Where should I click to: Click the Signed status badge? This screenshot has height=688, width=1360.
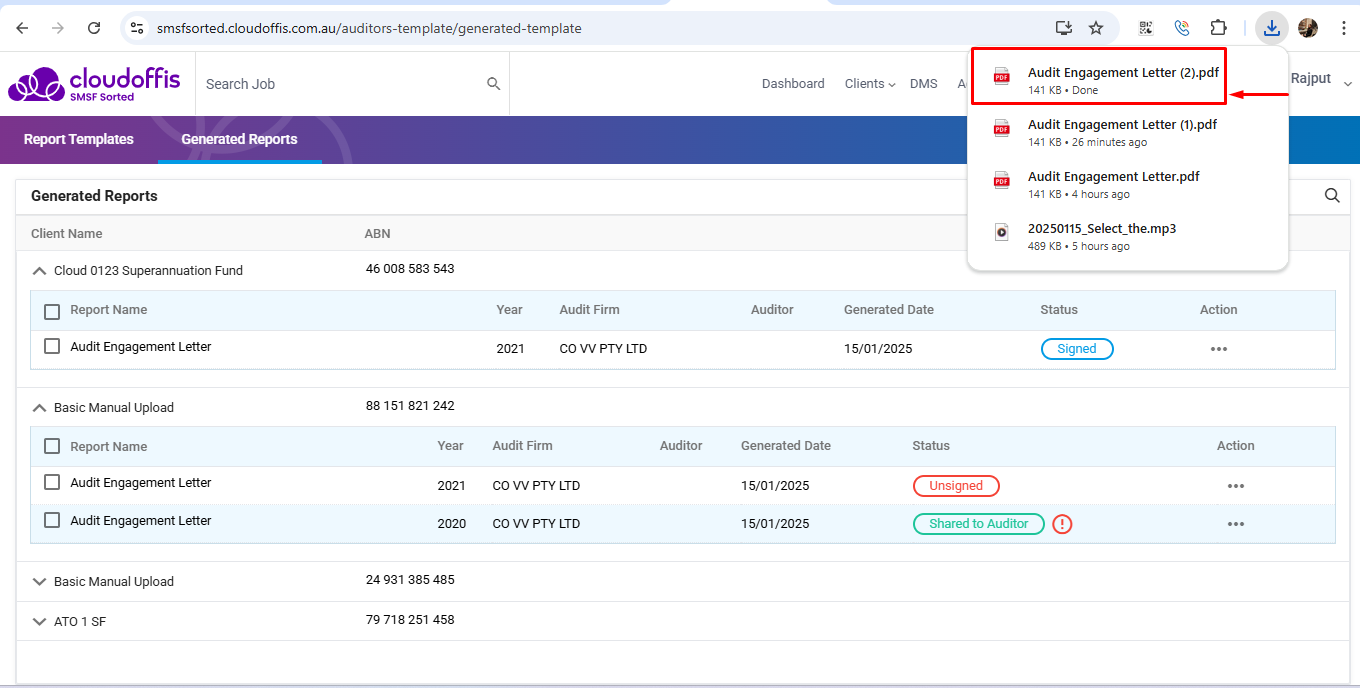coord(1077,349)
